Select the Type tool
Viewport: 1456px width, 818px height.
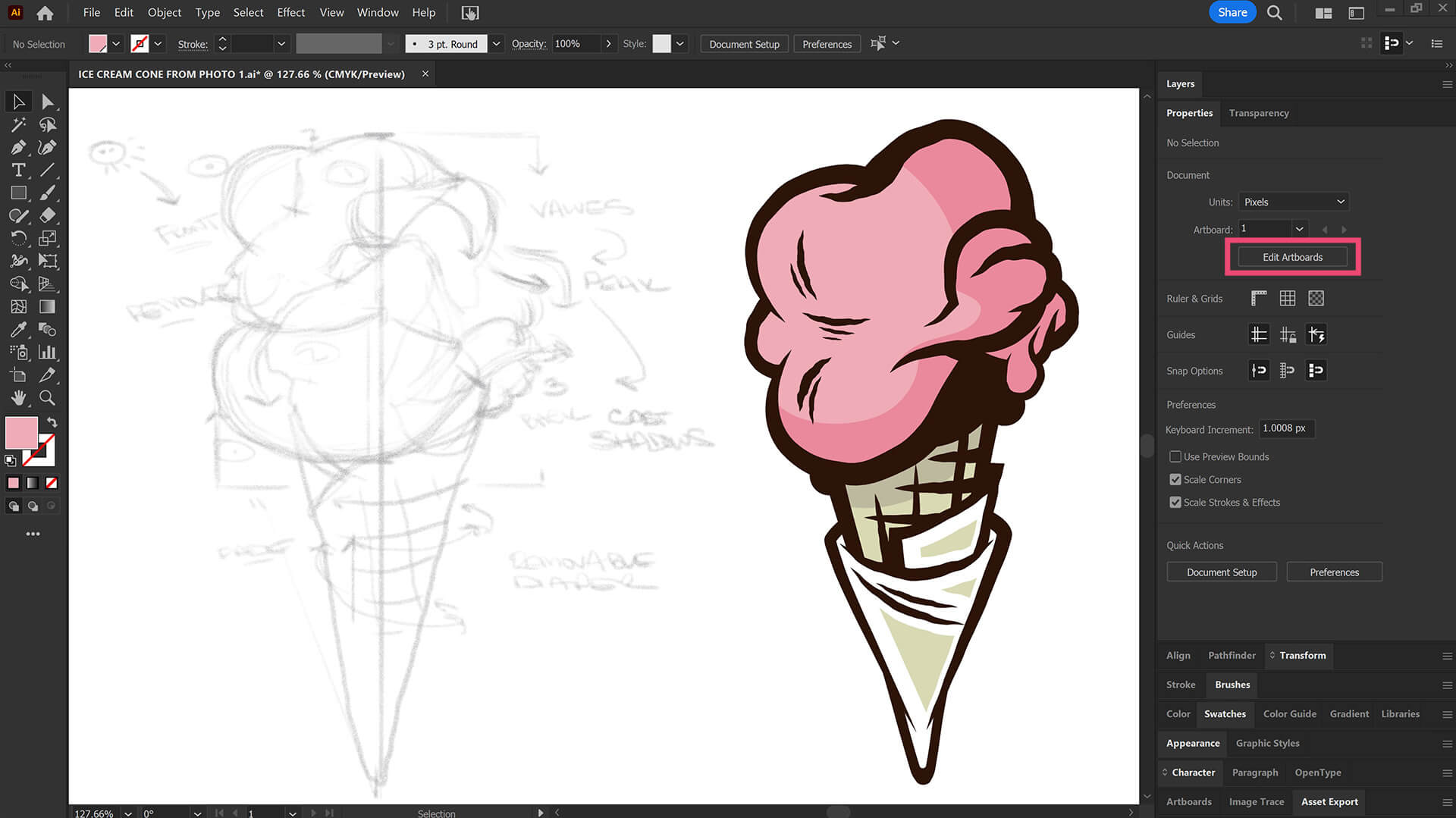coord(18,170)
